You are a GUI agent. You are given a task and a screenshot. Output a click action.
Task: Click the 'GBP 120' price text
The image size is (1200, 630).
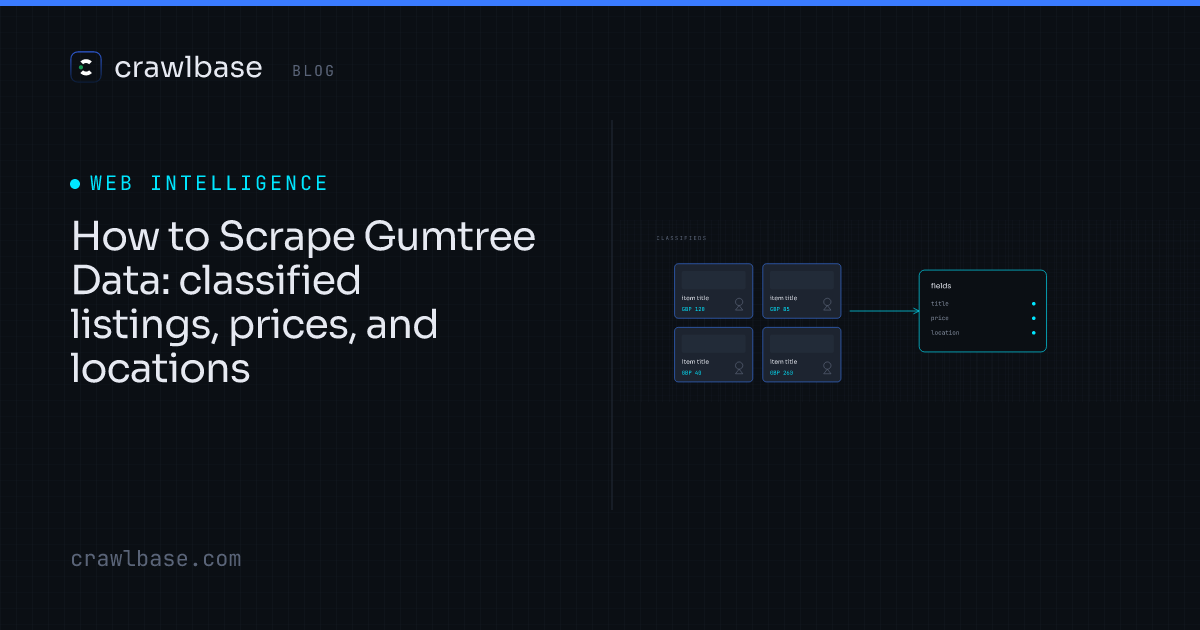click(693, 309)
